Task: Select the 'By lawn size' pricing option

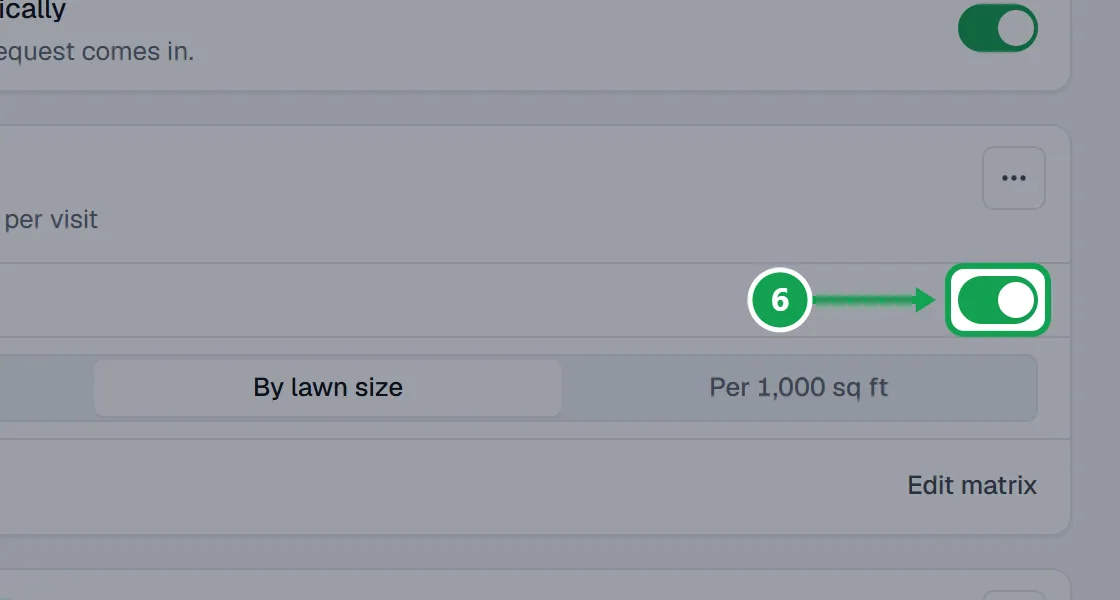Action: pos(328,388)
